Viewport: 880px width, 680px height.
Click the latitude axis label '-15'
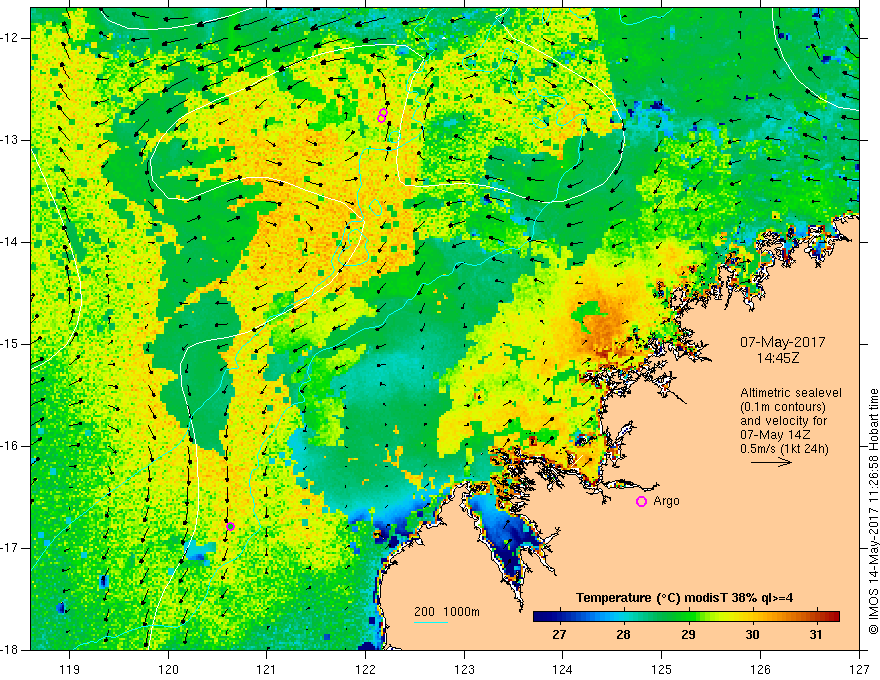(10, 344)
